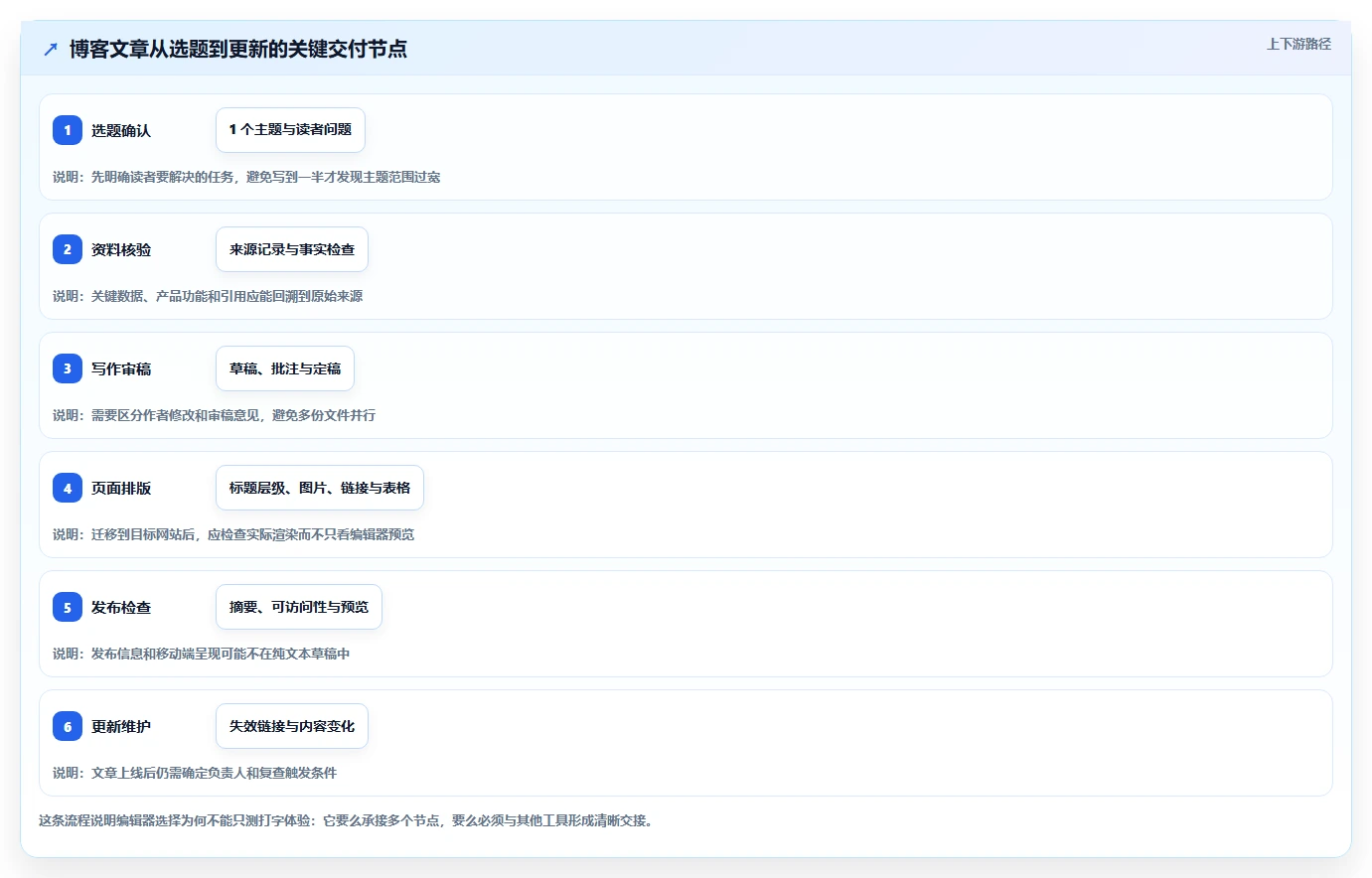
Task: Click the 1 个主题与读者问题 chip
Action: (290, 130)
